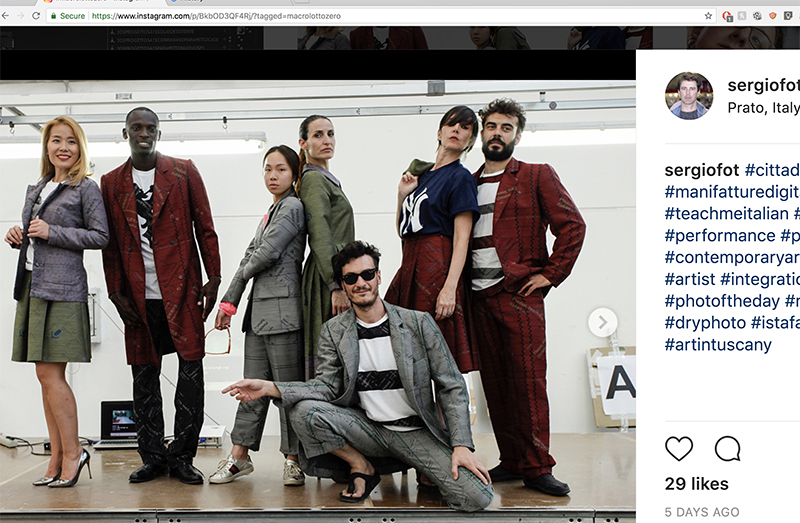The image size is (800, 523).
Task: Click the green Secure padlock indicator
Action: tap(66, 16)
